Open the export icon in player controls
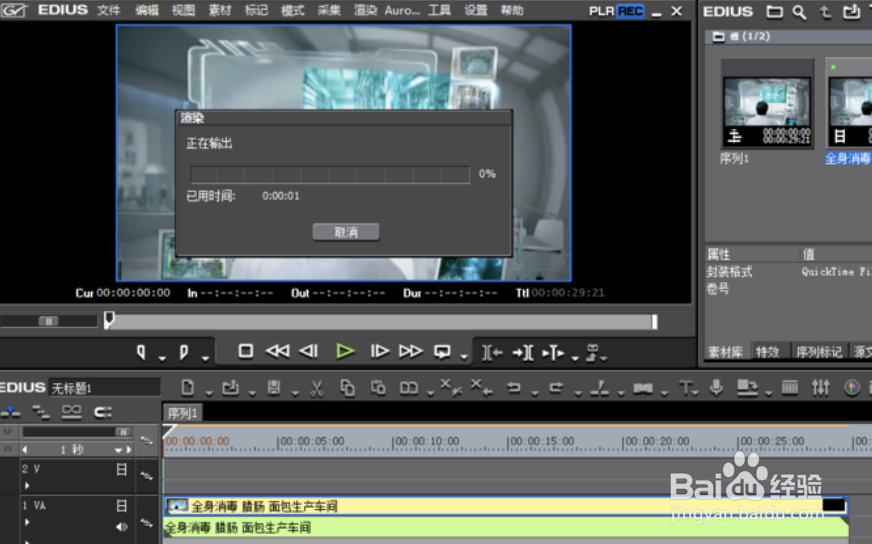 click(x=593, y=352)
